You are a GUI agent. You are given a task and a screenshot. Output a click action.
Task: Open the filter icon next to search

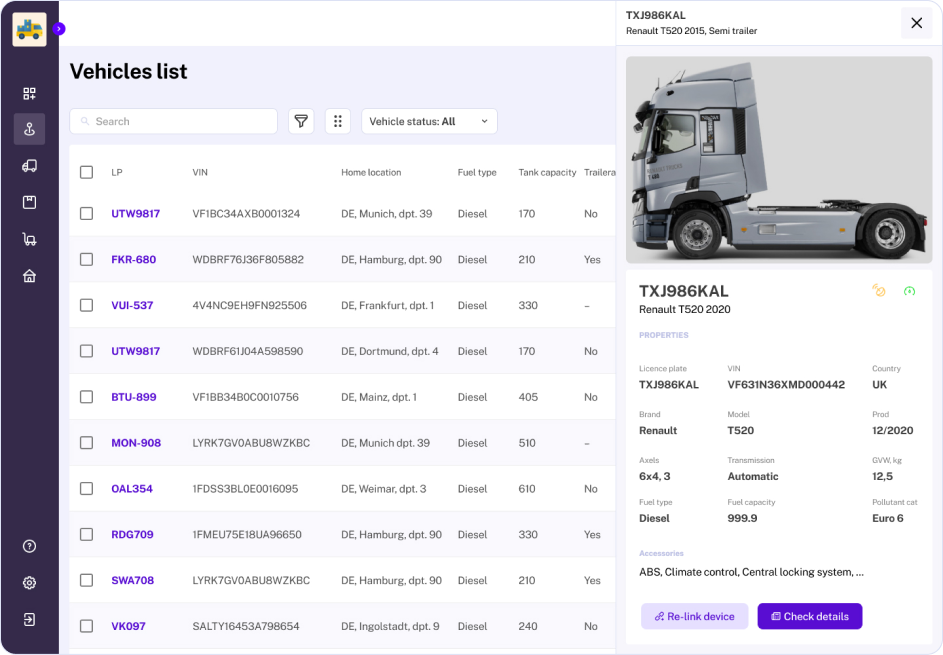pyautogui.click(x=301, y=120)
